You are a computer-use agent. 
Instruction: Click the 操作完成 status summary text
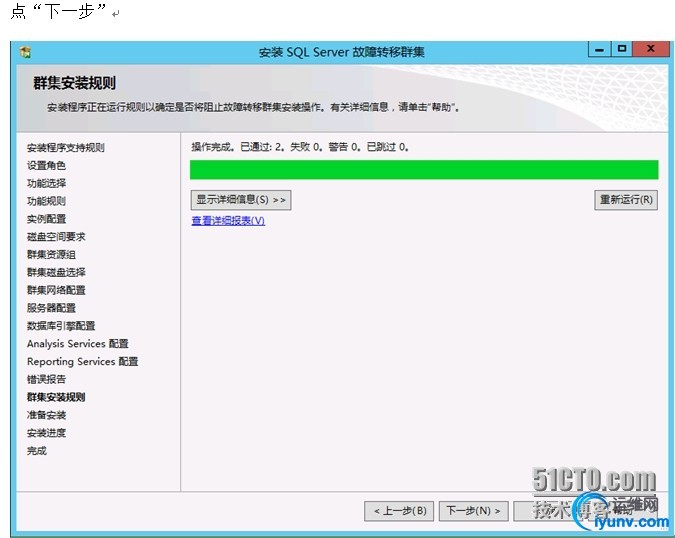tap(300, 147)
